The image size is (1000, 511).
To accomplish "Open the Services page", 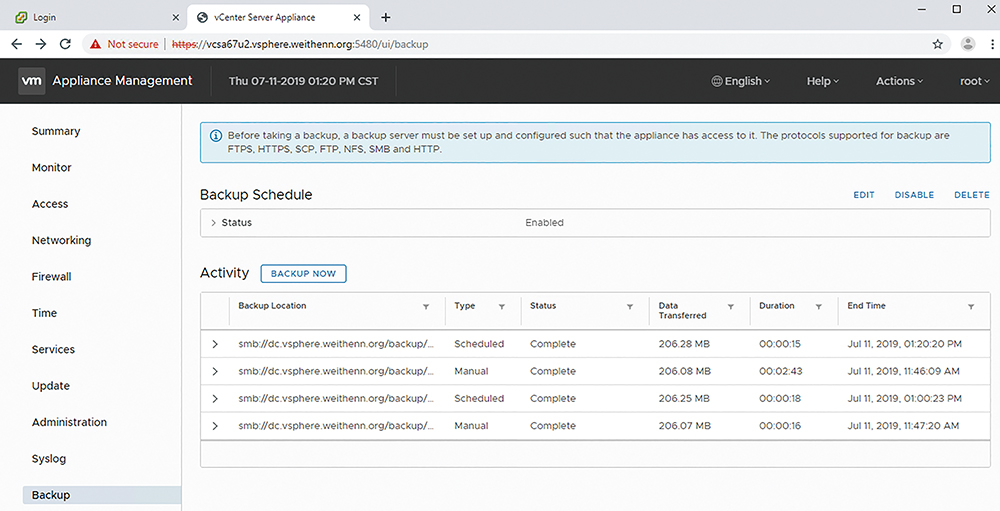I will 54,349.
